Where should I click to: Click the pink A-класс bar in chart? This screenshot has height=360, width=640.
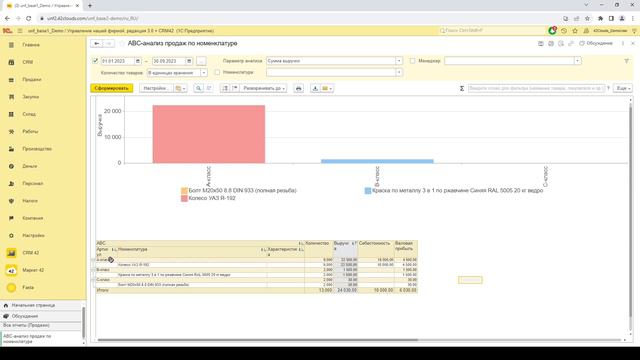point(209,134)
